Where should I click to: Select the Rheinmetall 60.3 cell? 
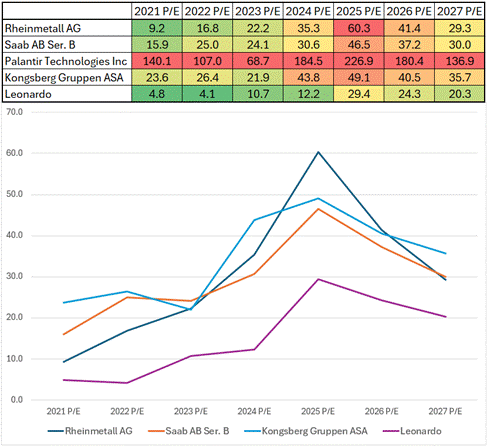pos(358,28)
